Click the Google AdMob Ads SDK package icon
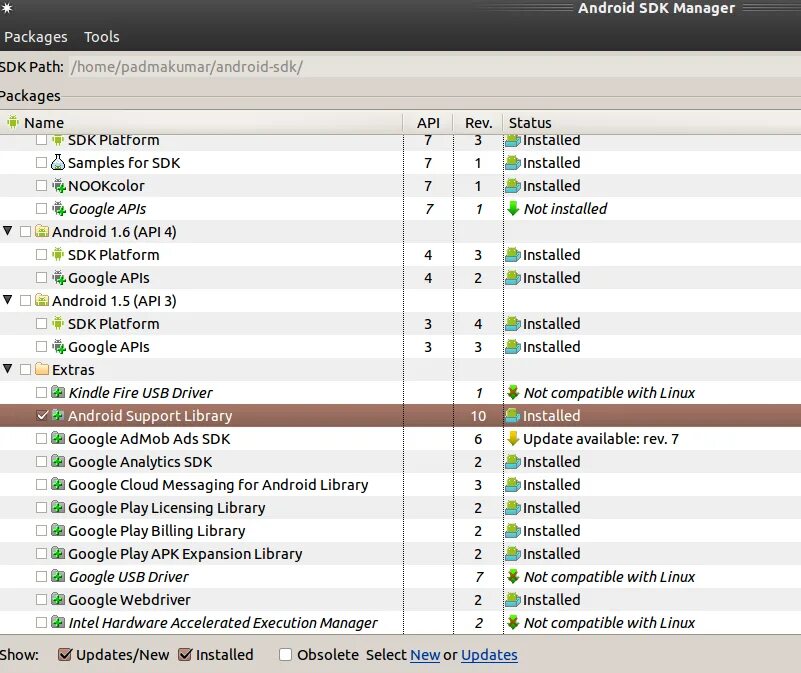The height and width of the screenshot is (673, 801). point(58,438)
